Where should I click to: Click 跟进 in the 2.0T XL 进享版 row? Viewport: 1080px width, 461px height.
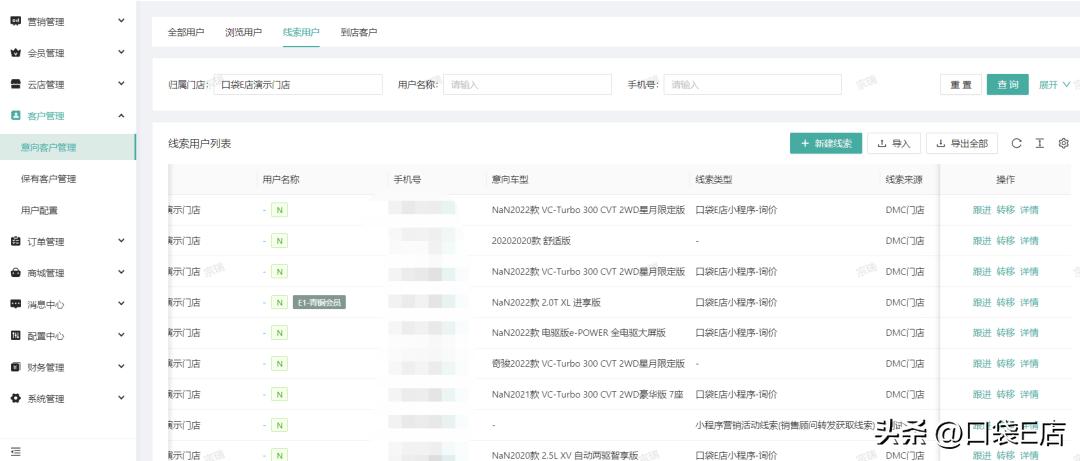point(982,303)
